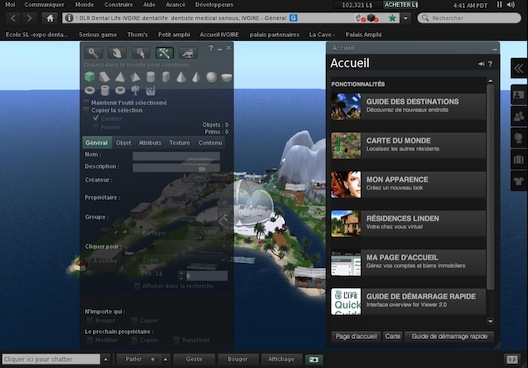Screen dimensions: 528x368
Task: Switch to the Texture tab
Action: 179,143
